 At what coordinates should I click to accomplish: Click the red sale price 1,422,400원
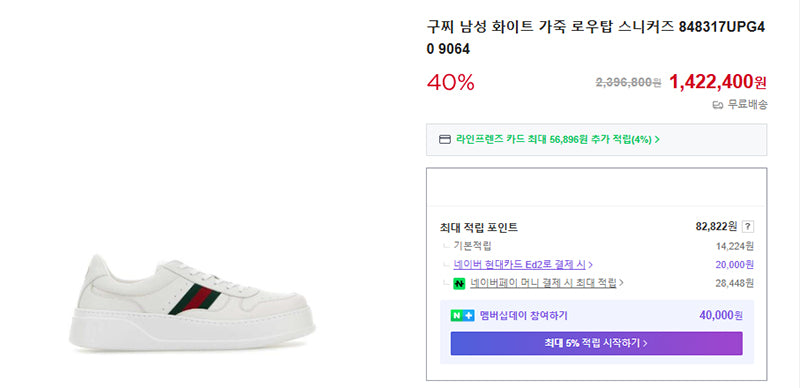[x=718, y=81]
